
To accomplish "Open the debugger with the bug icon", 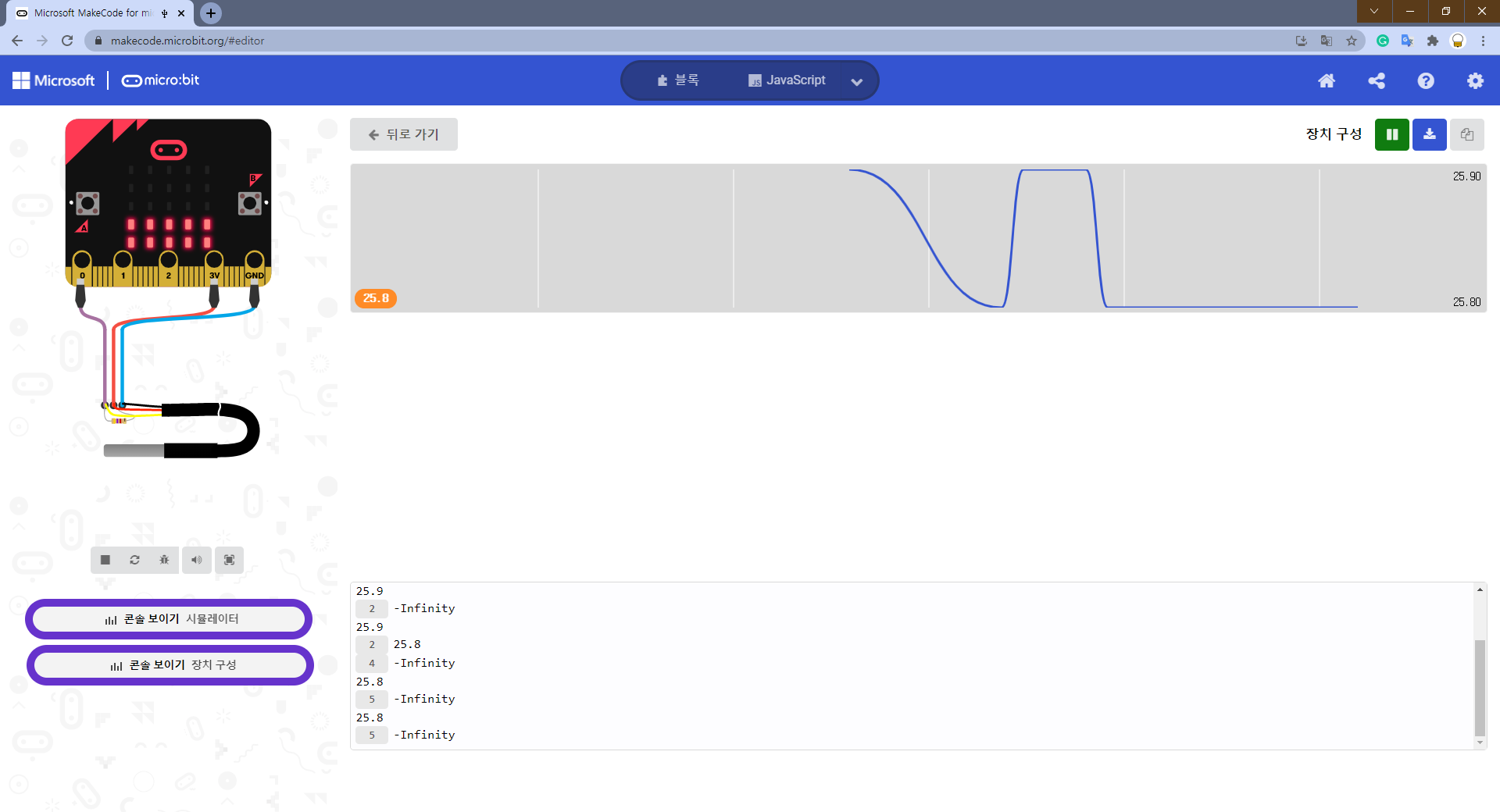I will pos(163,560).
